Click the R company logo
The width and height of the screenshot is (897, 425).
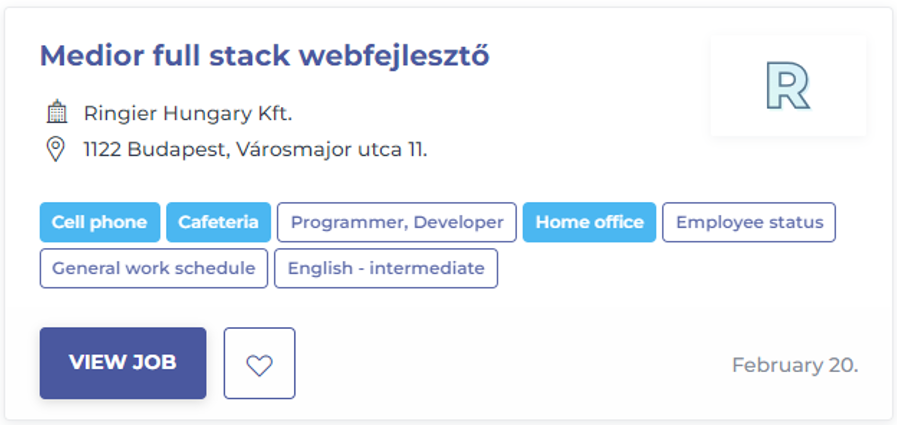[x=788, y=86]
